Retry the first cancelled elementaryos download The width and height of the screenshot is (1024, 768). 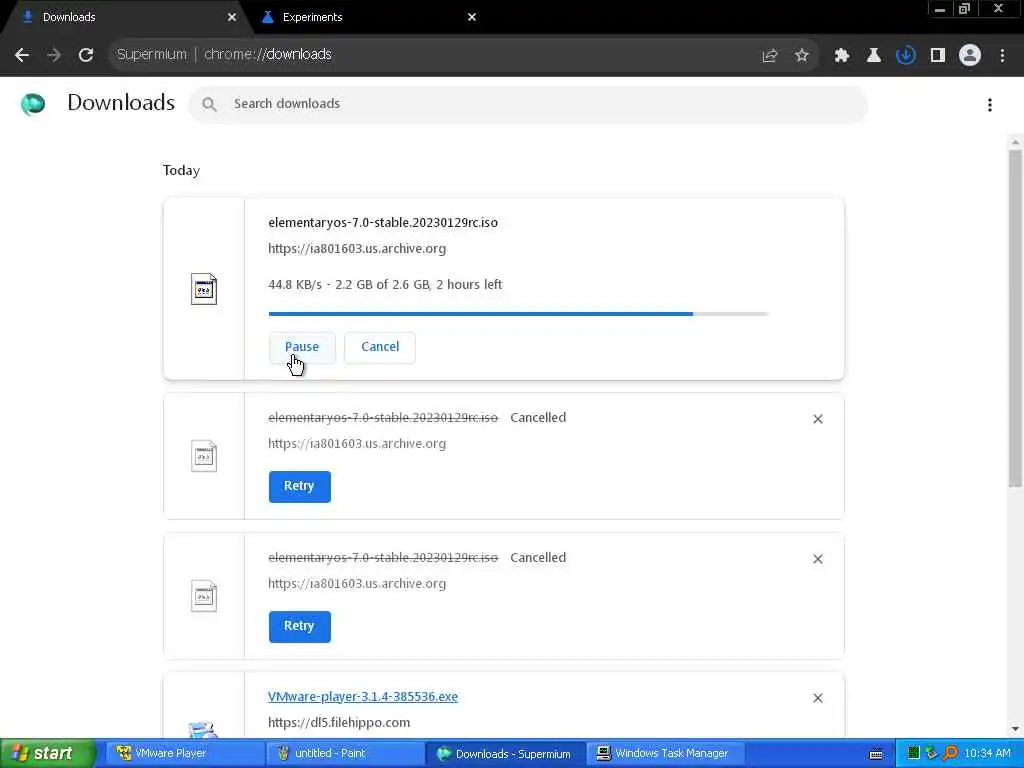point(299,487)
